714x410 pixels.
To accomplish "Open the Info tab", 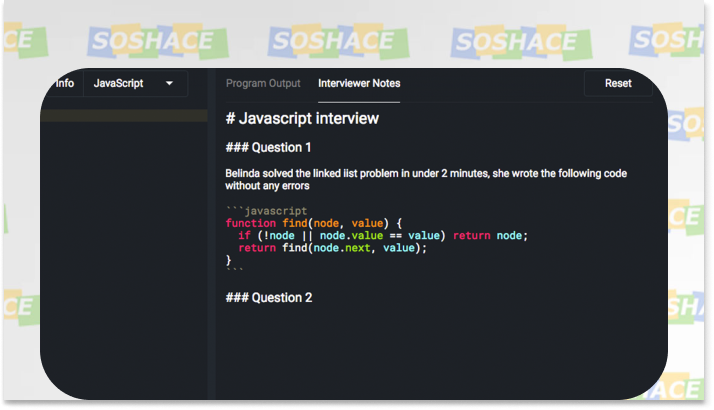I will click(65, 83).
